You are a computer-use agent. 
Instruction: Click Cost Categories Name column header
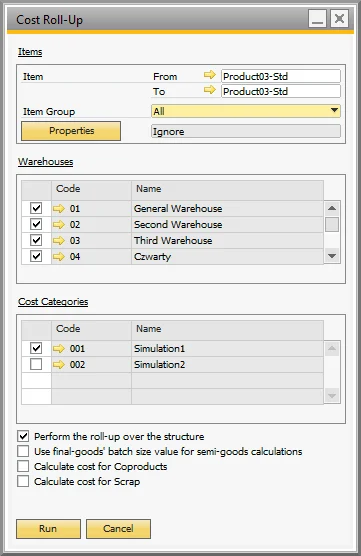click(x=227, y=329)
